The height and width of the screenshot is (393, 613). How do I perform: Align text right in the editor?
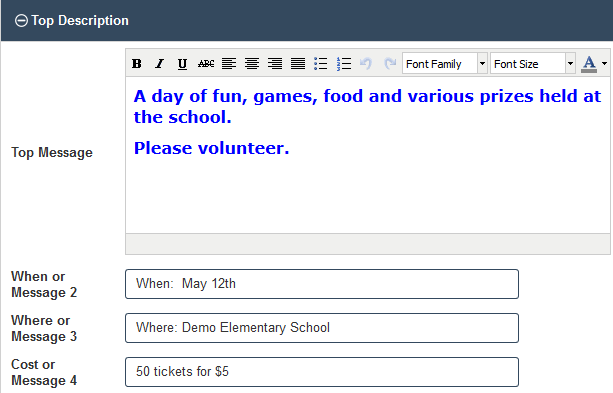click(275, 63)
